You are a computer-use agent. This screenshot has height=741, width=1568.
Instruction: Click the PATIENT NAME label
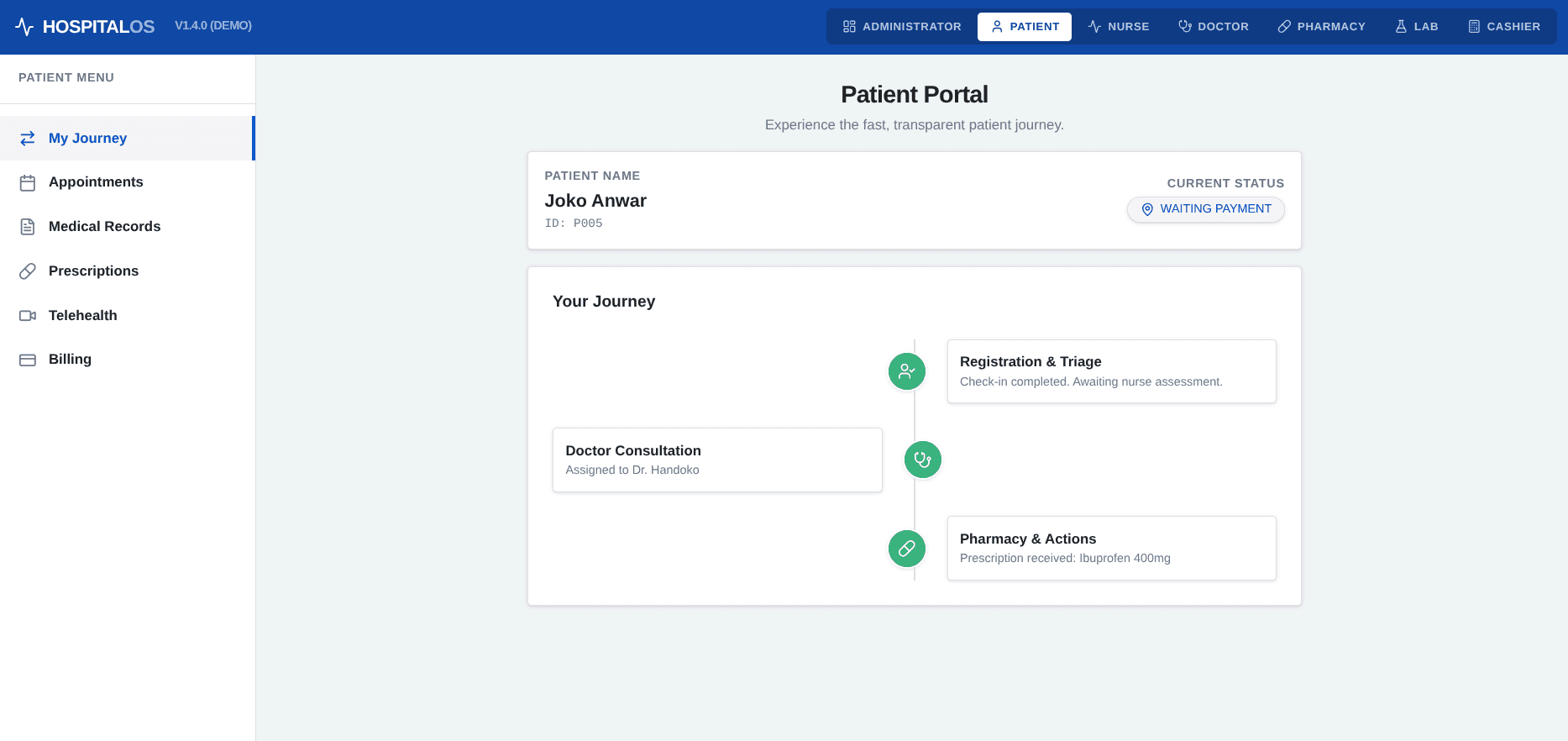[592, 176]
